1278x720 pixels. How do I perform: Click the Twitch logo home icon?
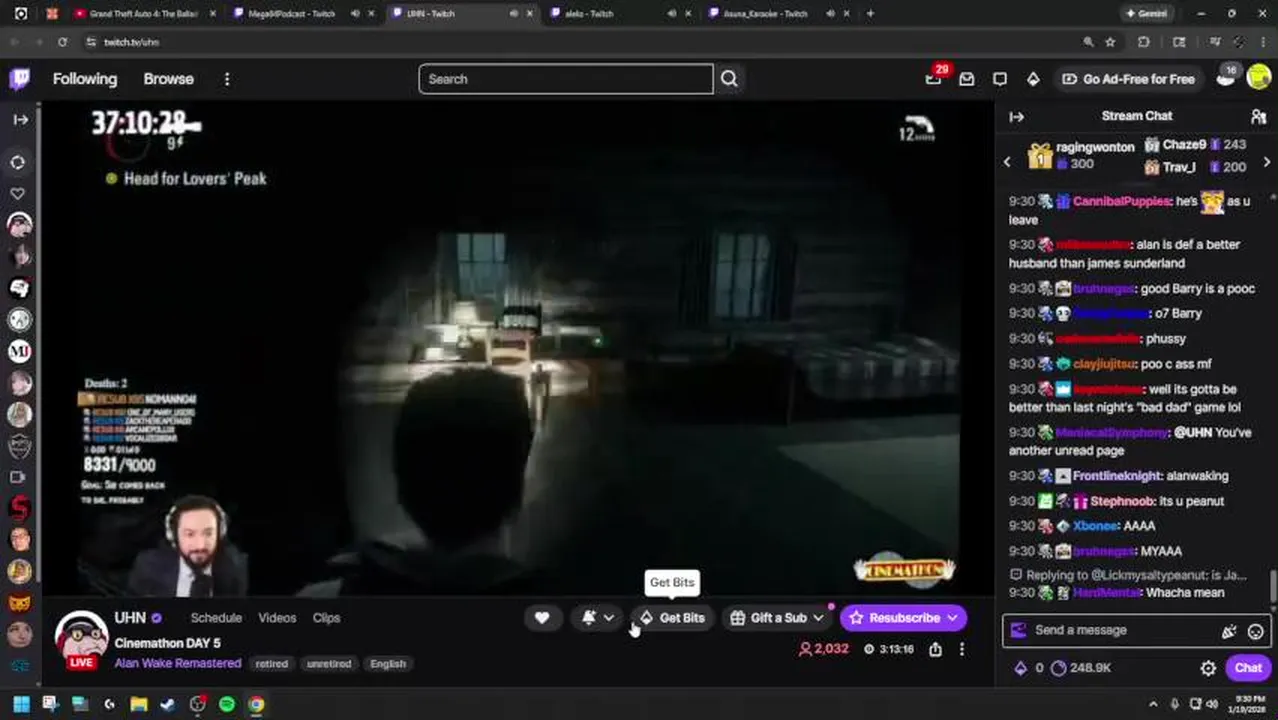click(19, 79)
